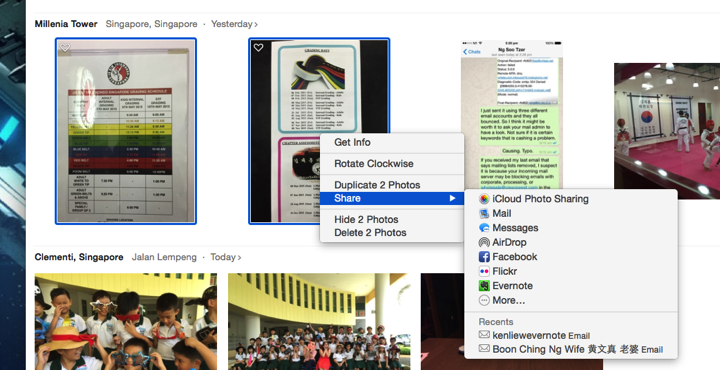Select the kids with star glasses photo

(126, 321)
